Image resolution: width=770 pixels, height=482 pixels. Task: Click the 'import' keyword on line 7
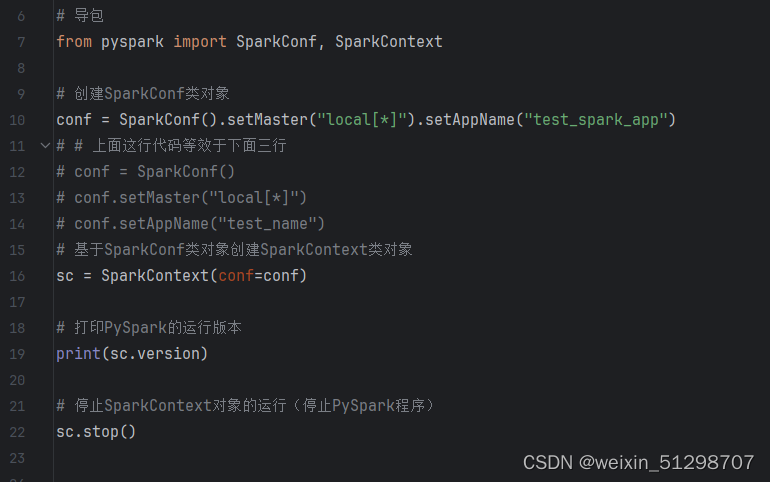pyautogui.click(x=200, y=42)
